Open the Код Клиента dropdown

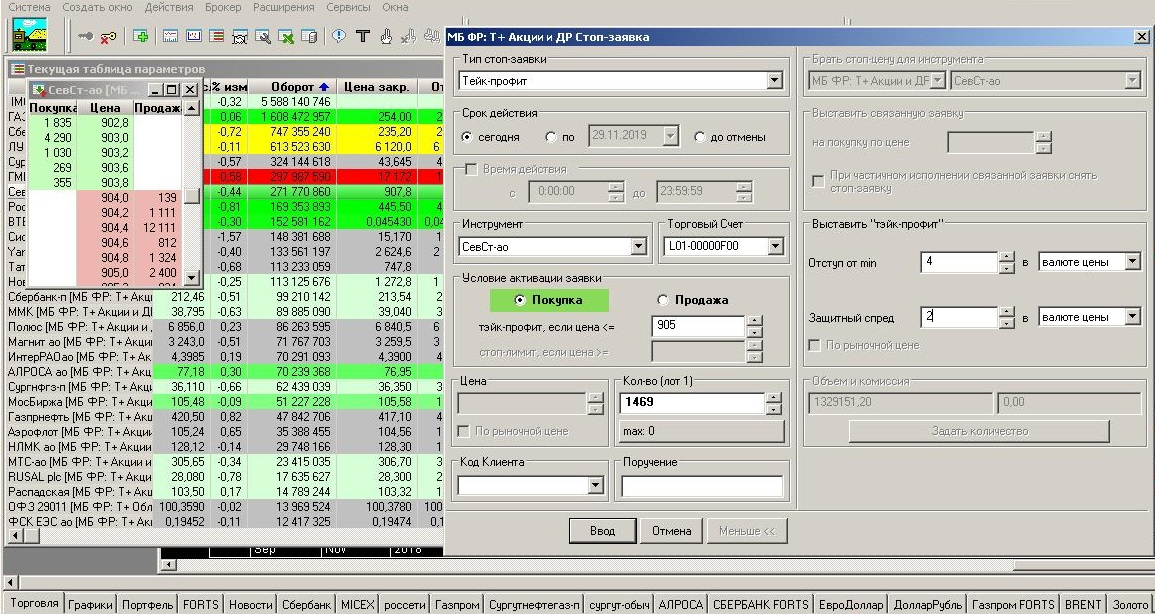pos(595,486)
